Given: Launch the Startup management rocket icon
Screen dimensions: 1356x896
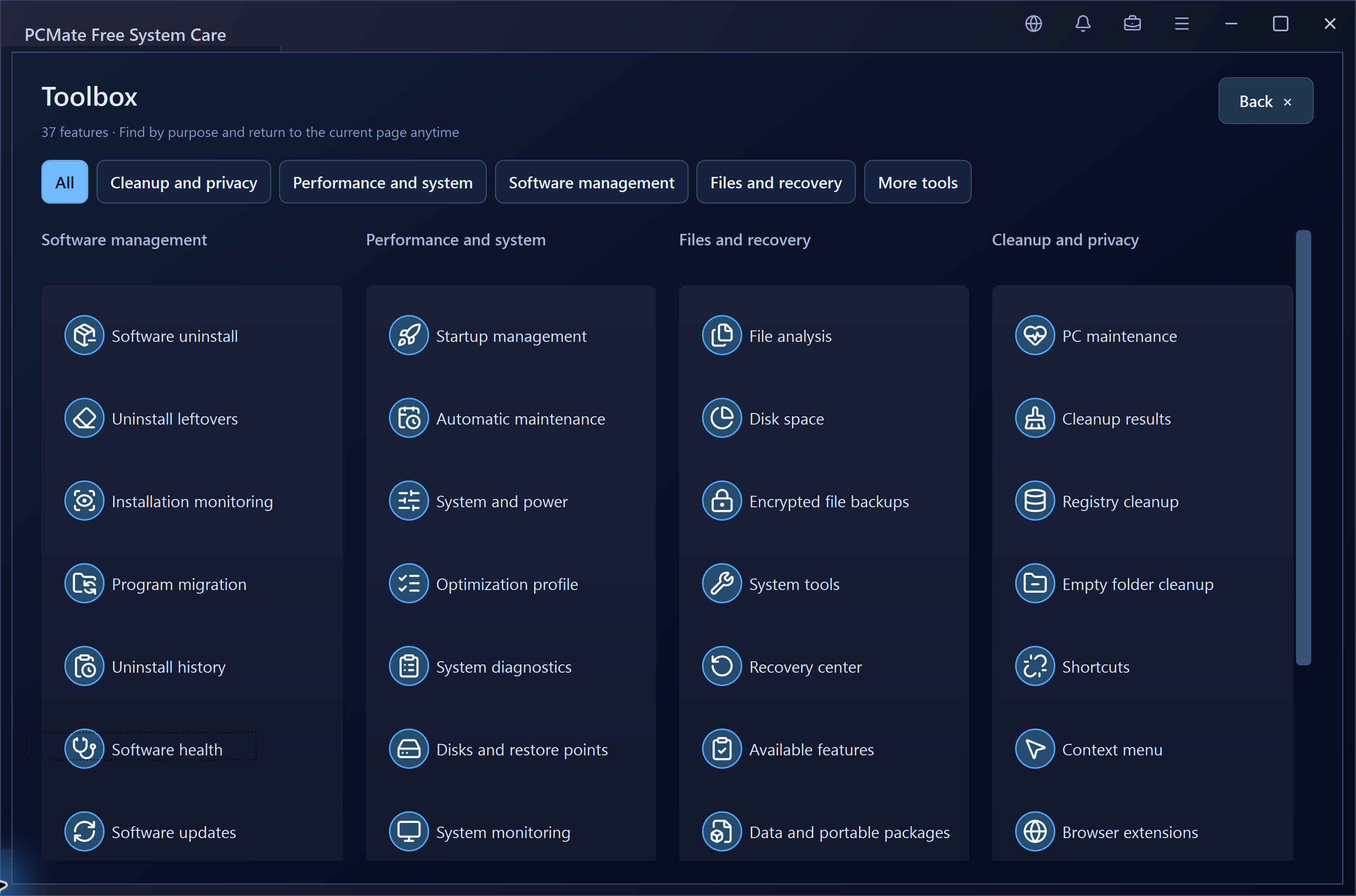Looking at the screenshot, I should point(409,335).
